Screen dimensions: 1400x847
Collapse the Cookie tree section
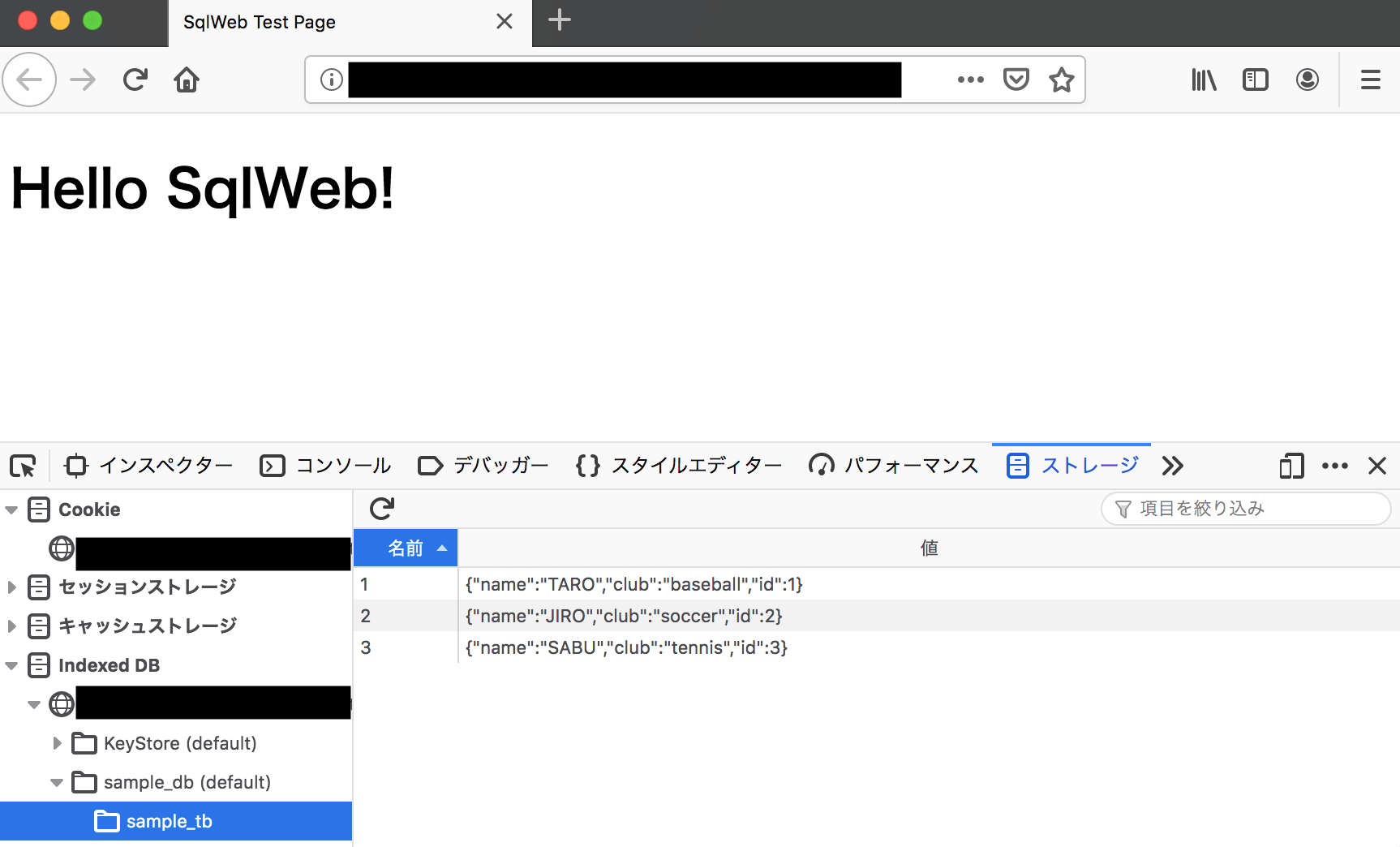point(11,509)
